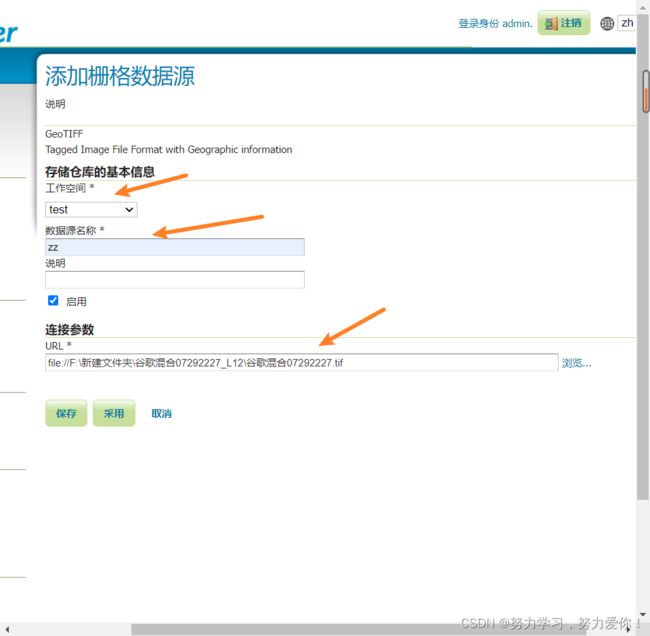Click the 浏览... browse link
Image resolution: width=650 pixels, height=636 pixels.
[576, 363]
